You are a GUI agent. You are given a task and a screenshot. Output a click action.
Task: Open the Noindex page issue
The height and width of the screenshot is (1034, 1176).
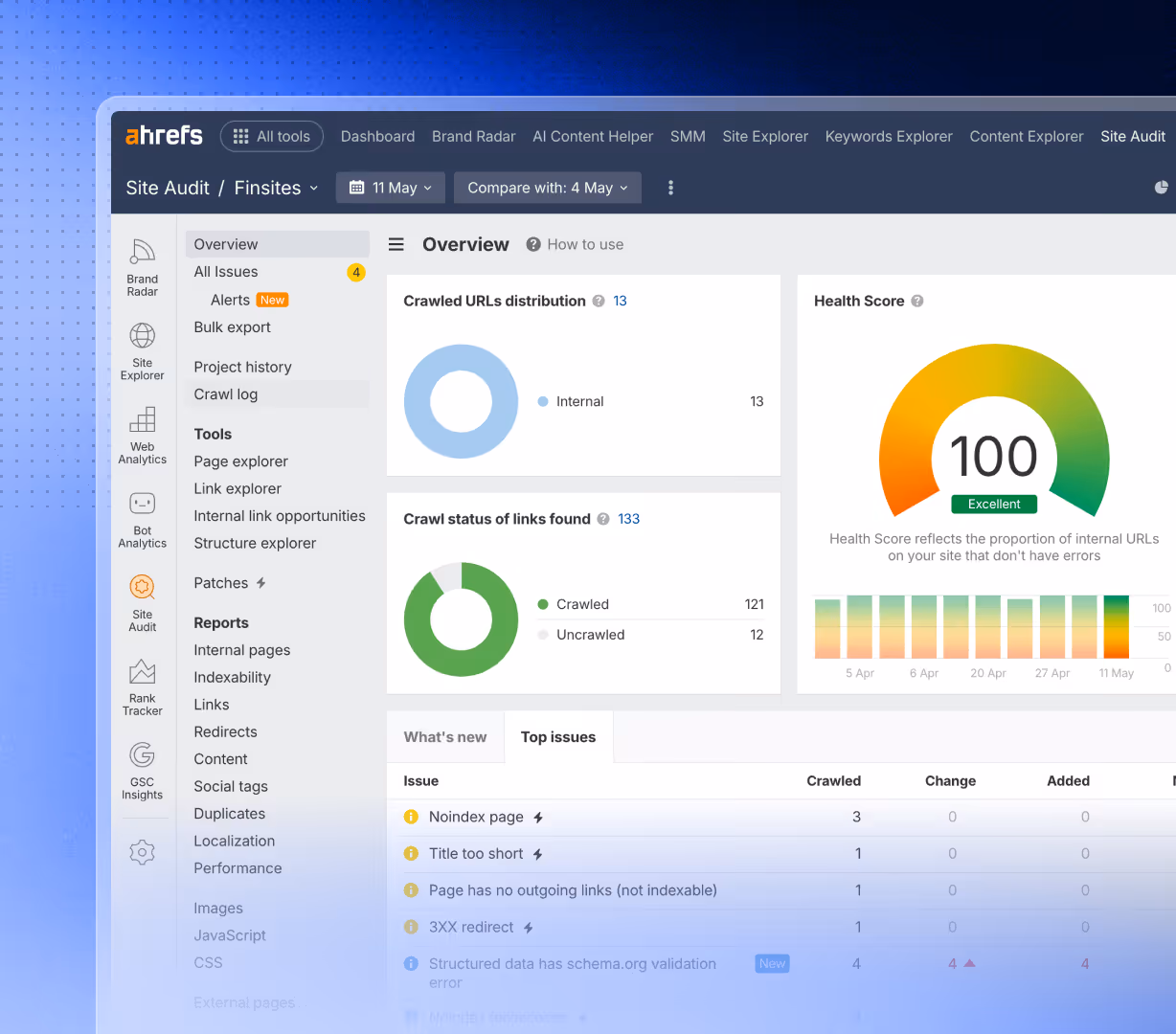pyautogui.click(x=476, y=817)
